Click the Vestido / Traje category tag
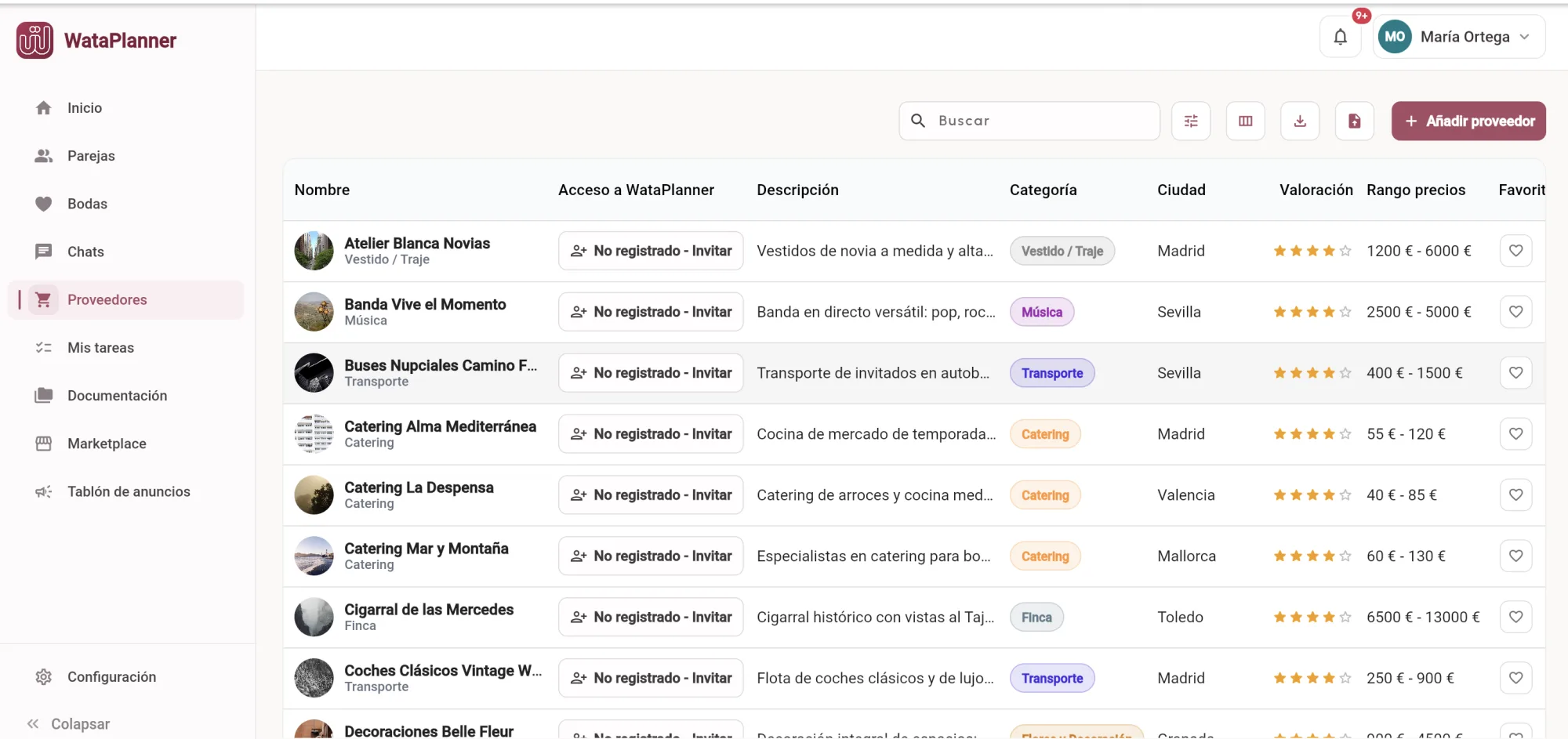The height and width of the screenshot is (739, 1568). coord(1062,251)
